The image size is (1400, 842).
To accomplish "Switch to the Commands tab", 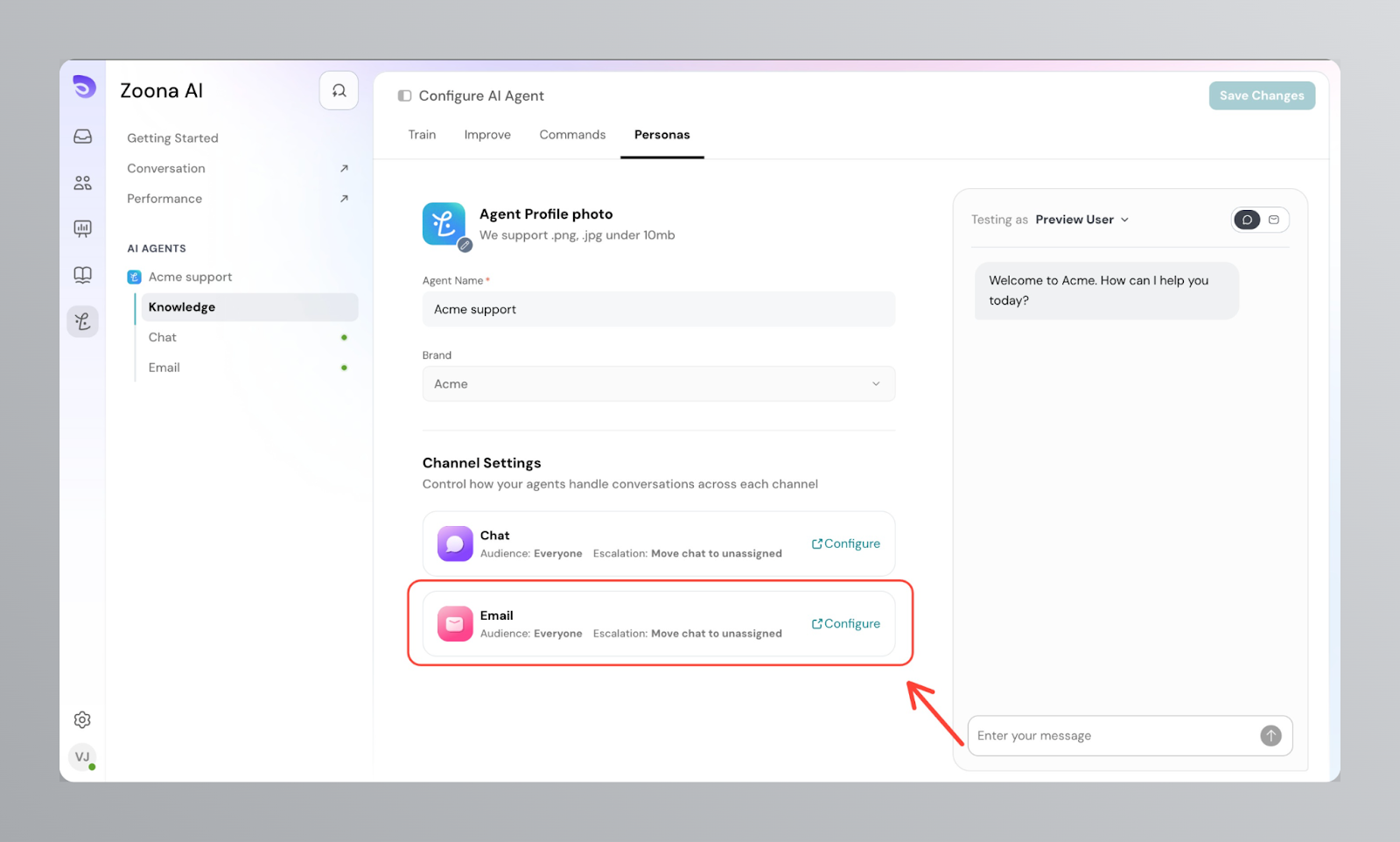I will 572,135.
